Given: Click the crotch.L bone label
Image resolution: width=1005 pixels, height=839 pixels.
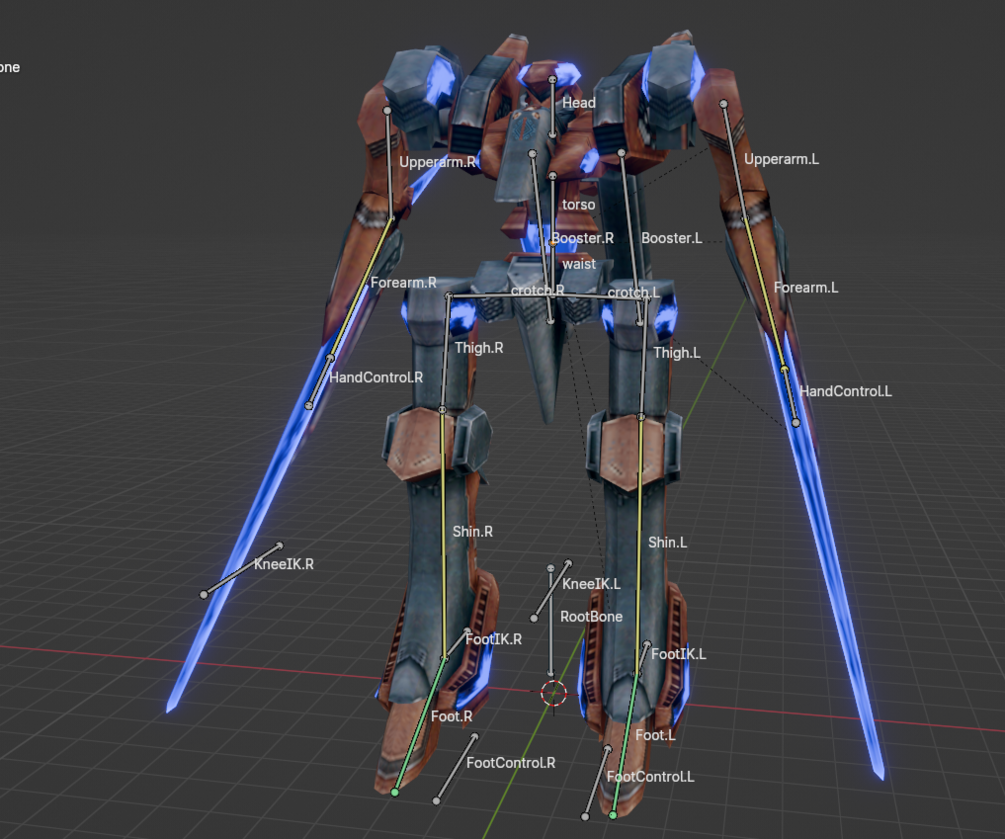Looking at the screenshot, I should tap(633, 292).
